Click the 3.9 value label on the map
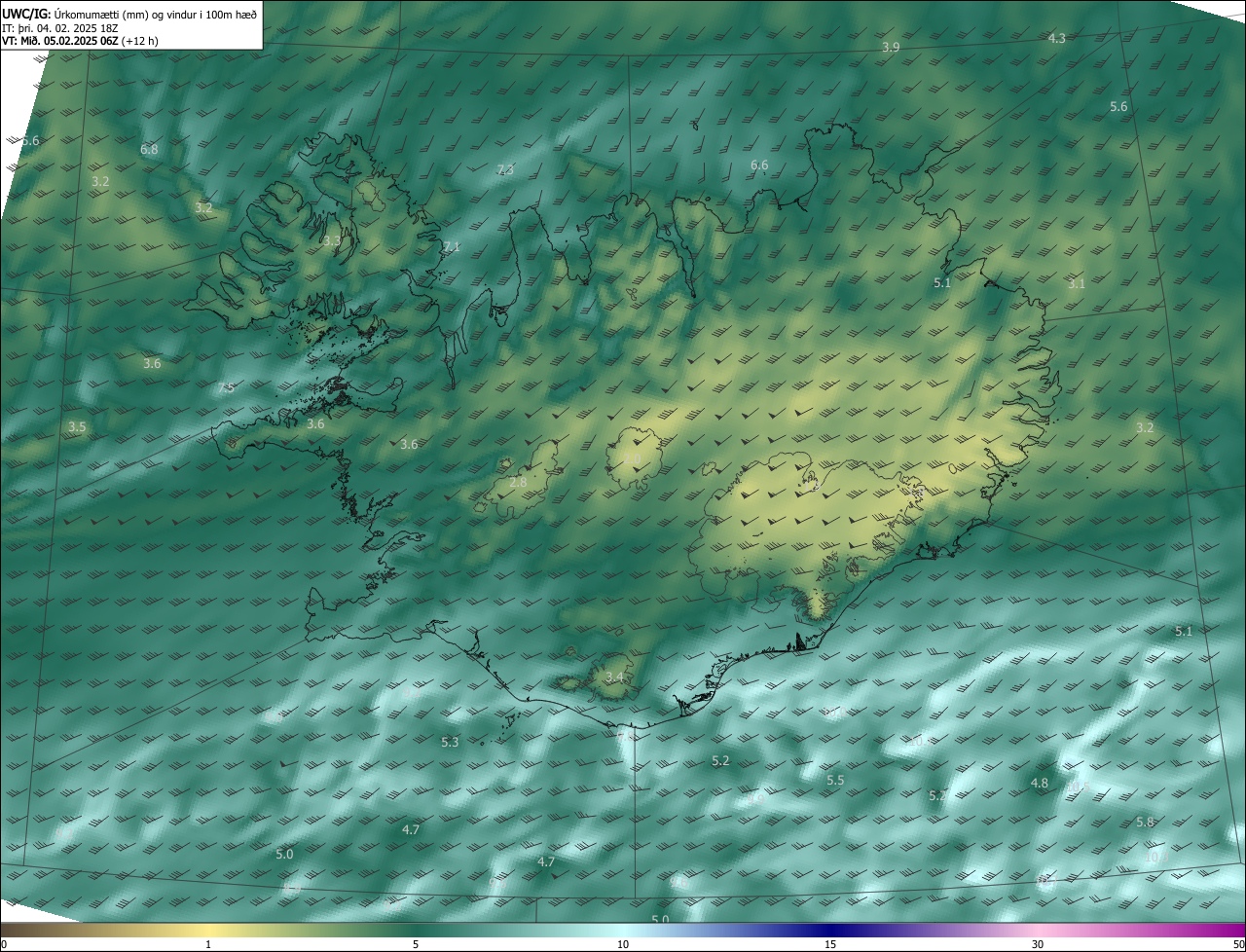 click(x=891, y=48)
